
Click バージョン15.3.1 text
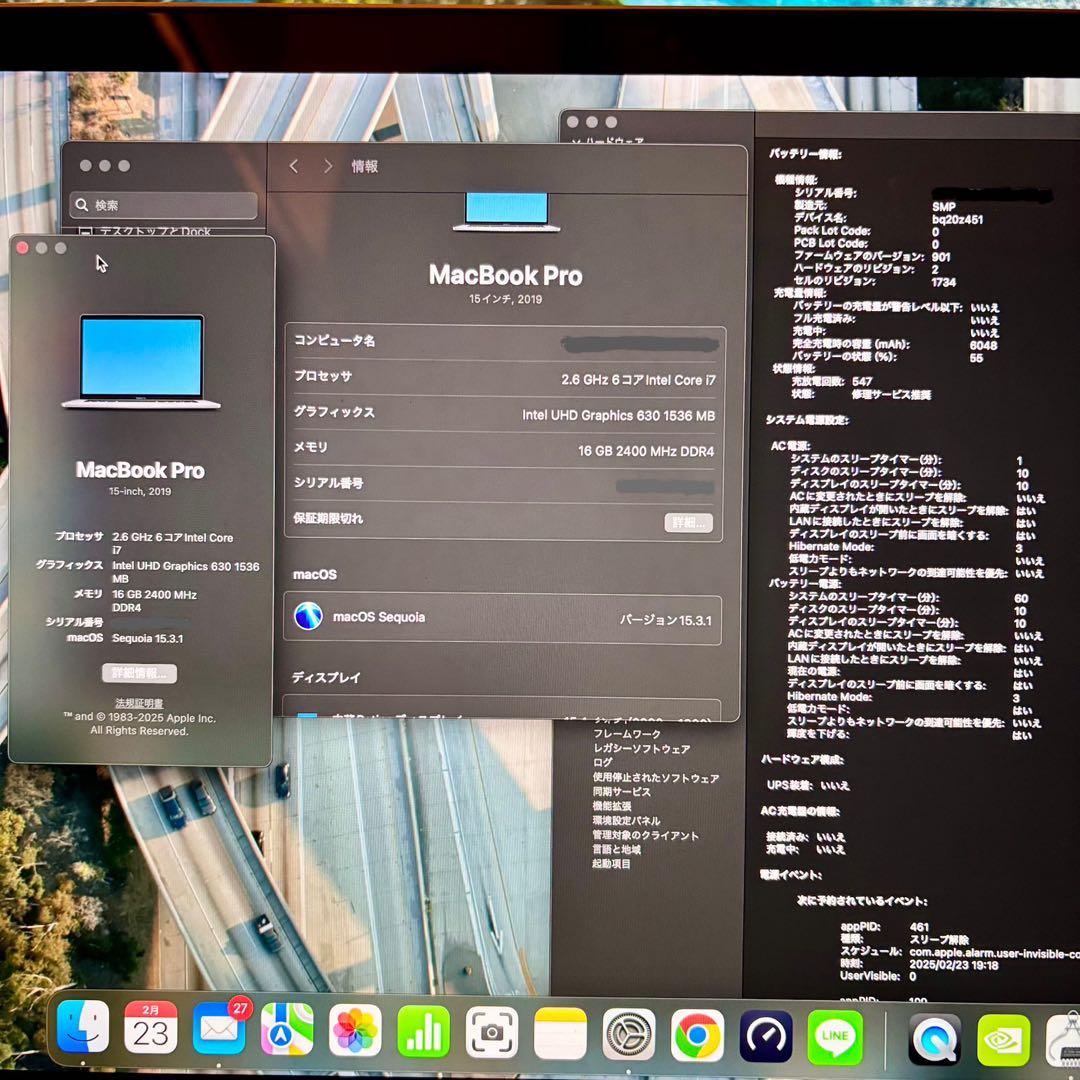(x=665, y=620)
